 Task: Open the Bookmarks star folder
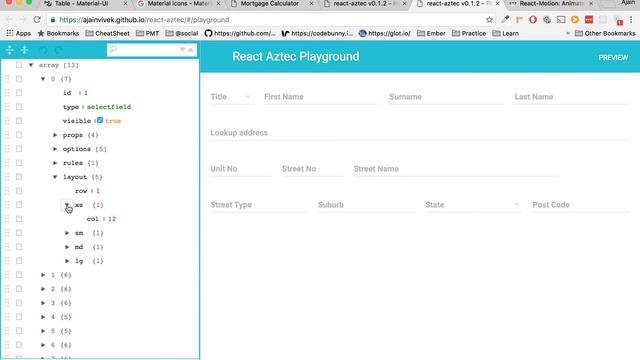pyautogui.click(x=58, y=33)
